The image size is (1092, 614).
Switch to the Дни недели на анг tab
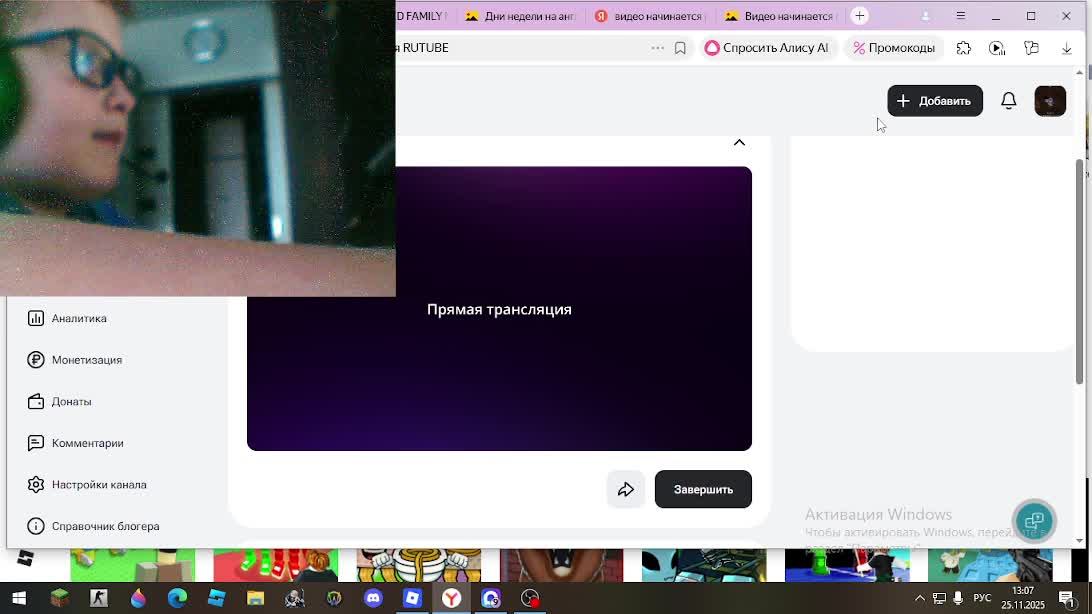[x=521, y=16]
